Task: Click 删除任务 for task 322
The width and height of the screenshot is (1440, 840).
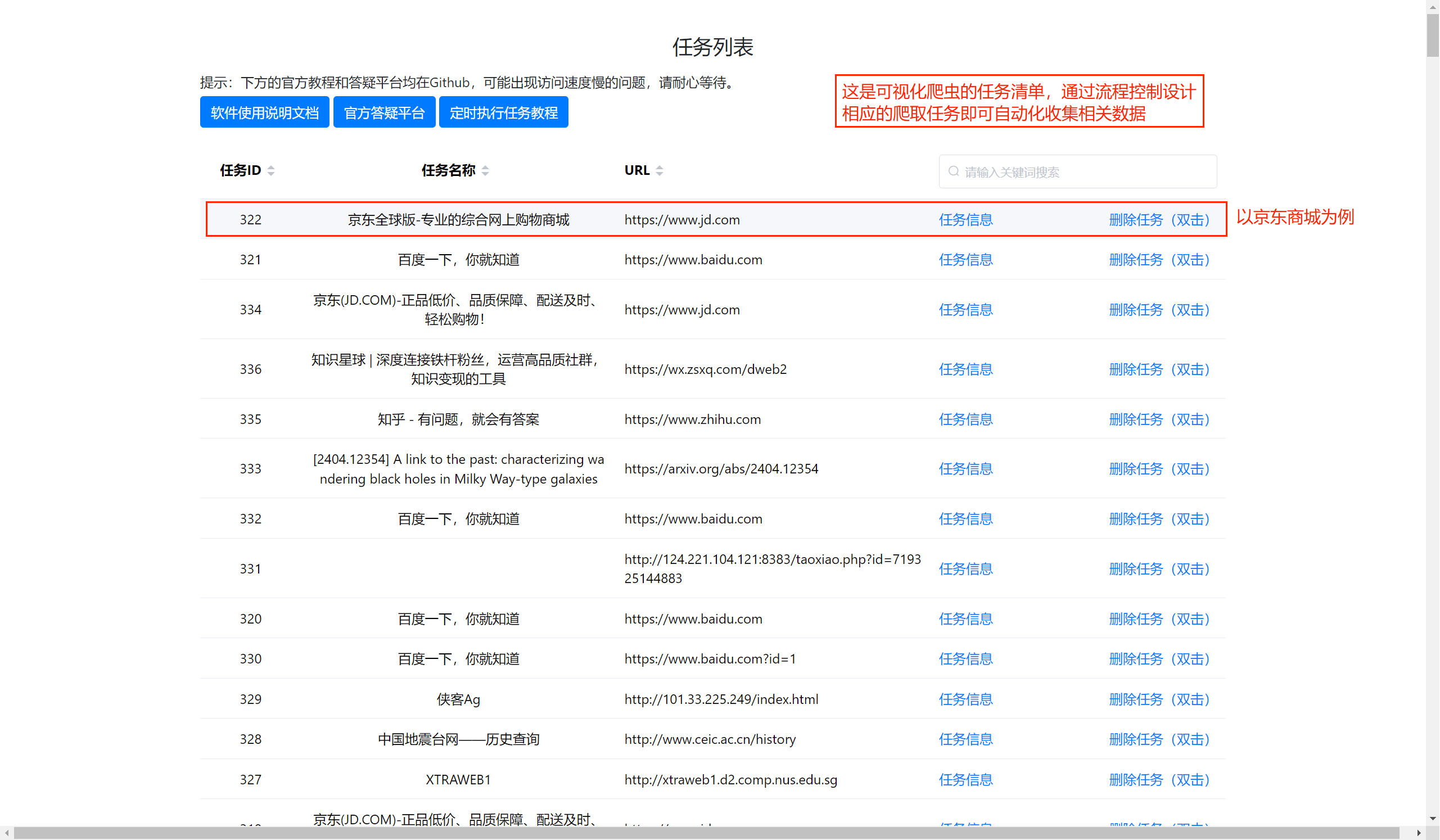Action: click(x=1159, y=219)
